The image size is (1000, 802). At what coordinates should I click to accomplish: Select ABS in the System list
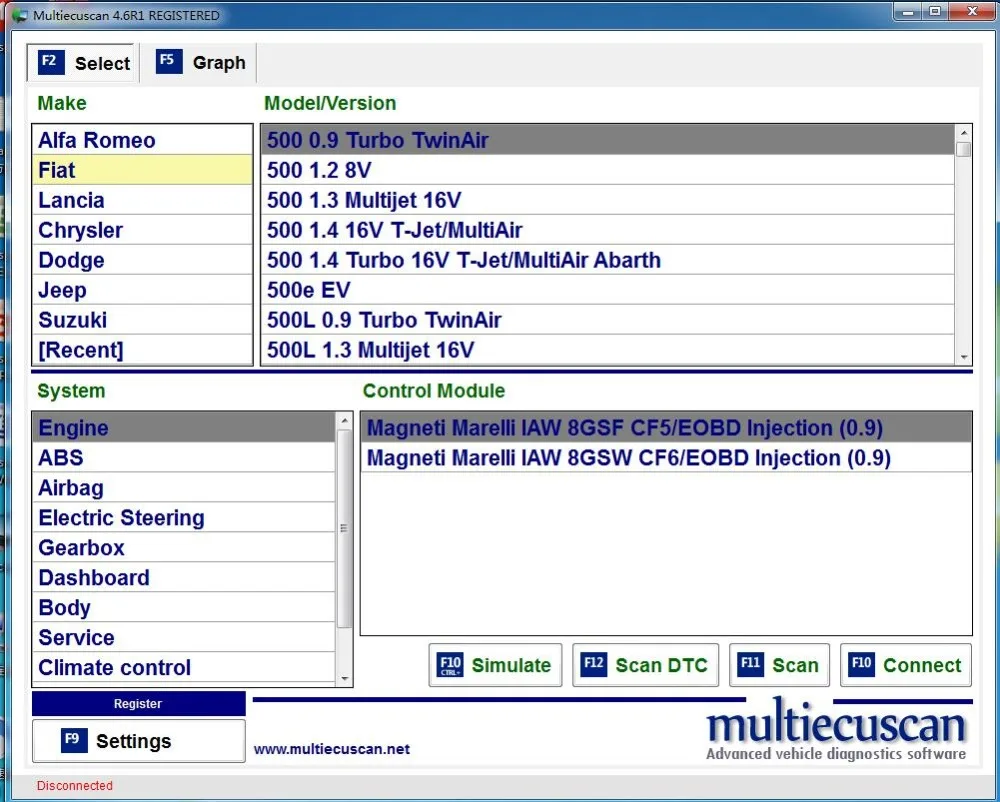coord(184,458)
